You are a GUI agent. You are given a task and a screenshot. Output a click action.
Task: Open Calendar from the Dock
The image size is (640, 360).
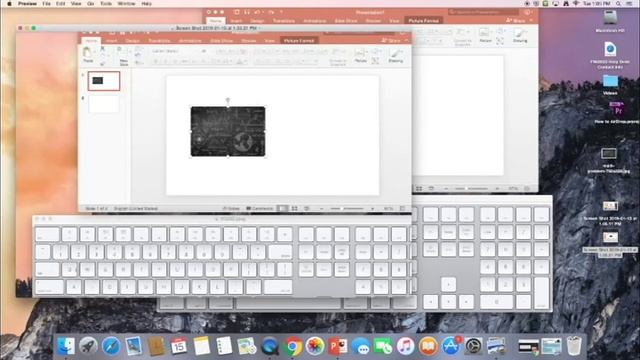pyautogui.click(x=179, y=346)
